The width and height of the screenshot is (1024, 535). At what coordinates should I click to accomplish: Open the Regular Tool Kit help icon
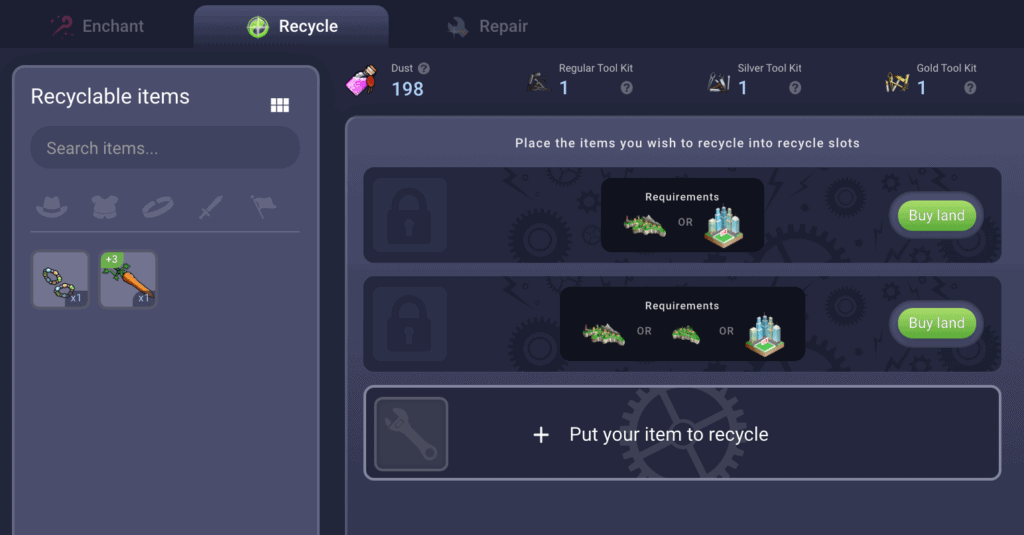[626, 88]
